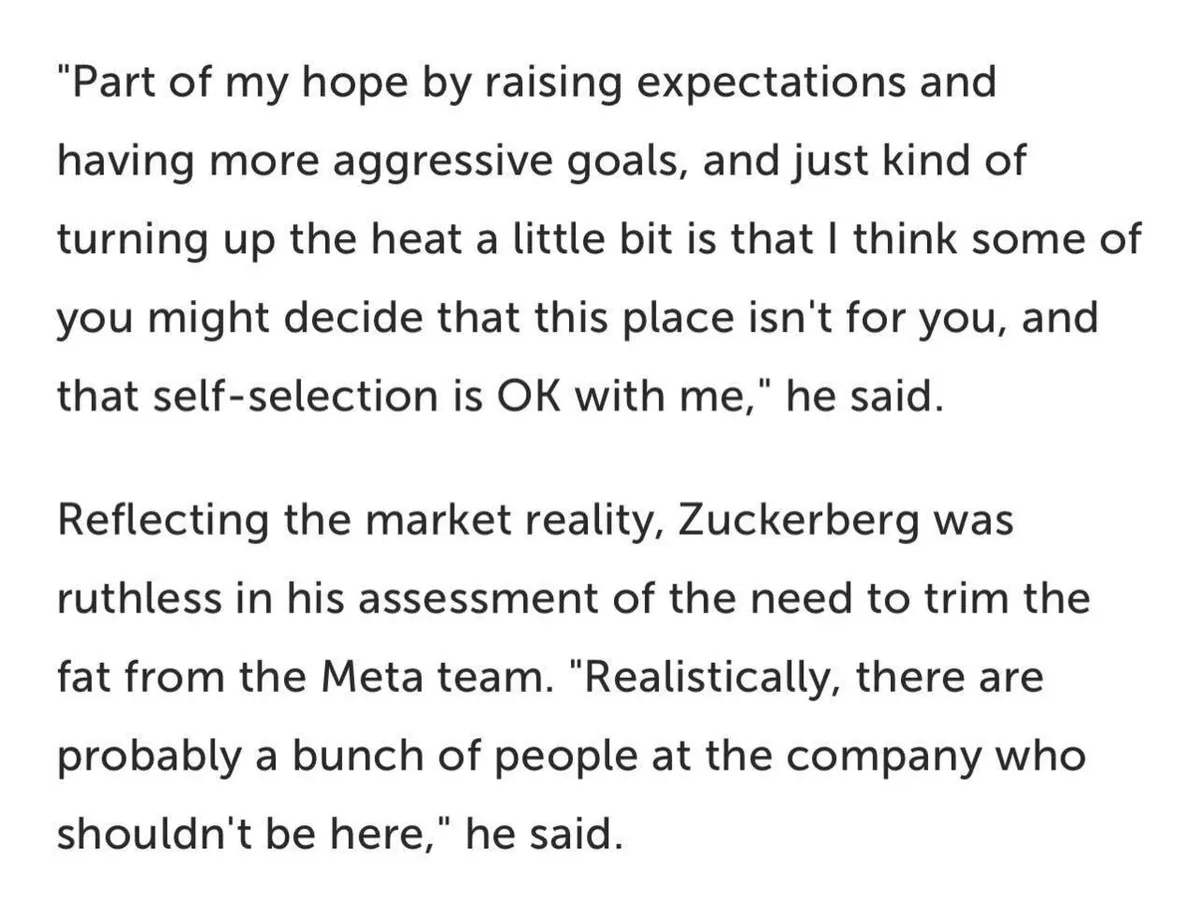1200x902 pixels.
Task: Click the word "heat" in the quote
Action: [376, 240]
